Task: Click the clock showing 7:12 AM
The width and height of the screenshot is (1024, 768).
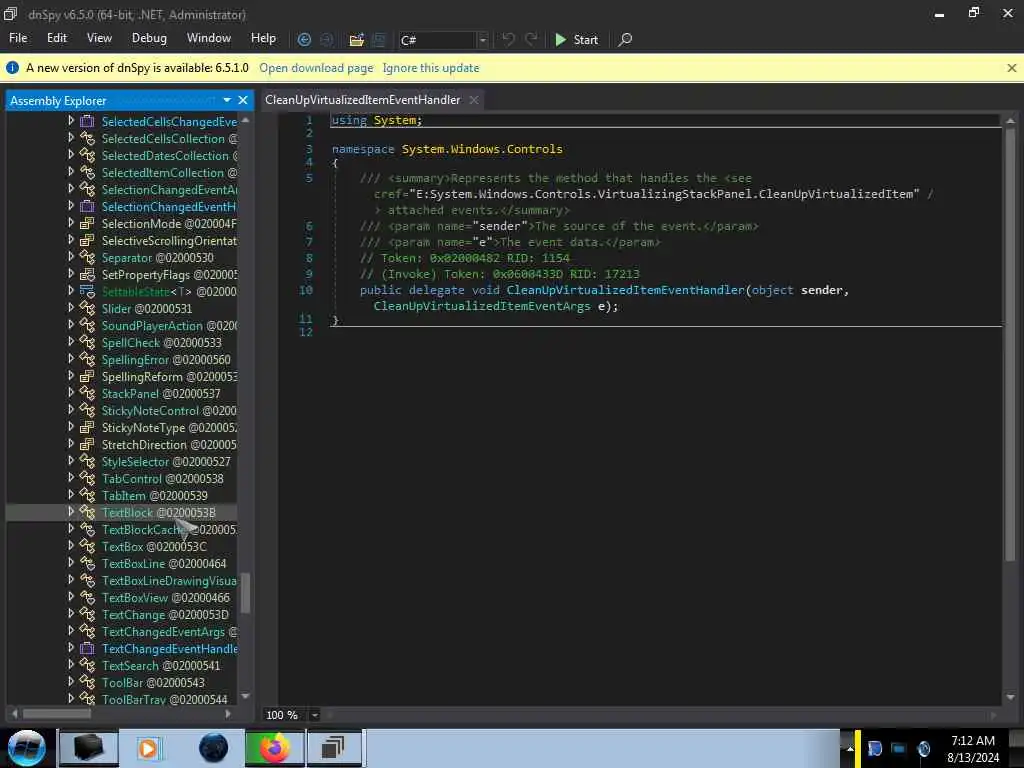Action: (972, 741)
